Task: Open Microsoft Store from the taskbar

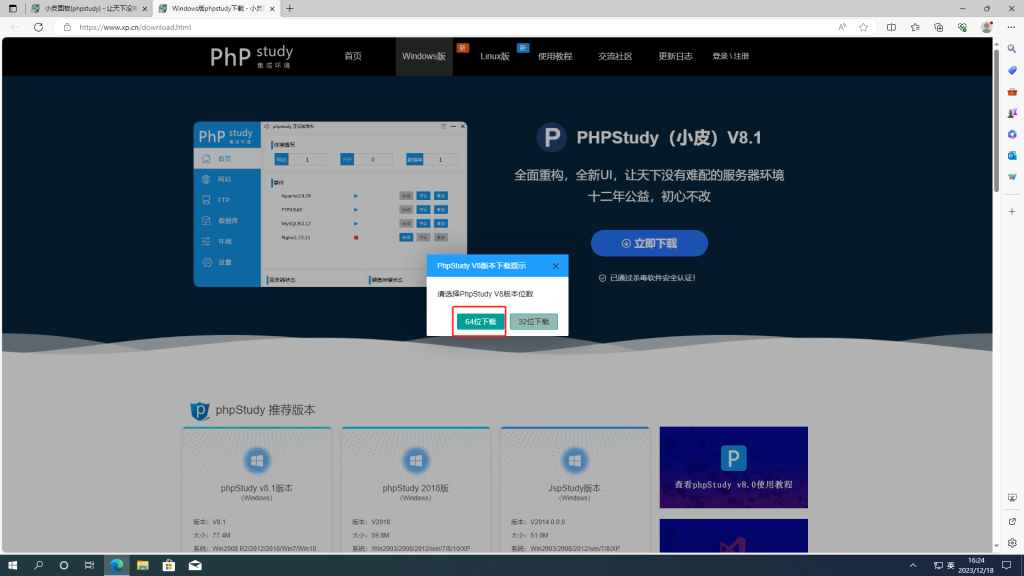Action: (x=168, y=565)
